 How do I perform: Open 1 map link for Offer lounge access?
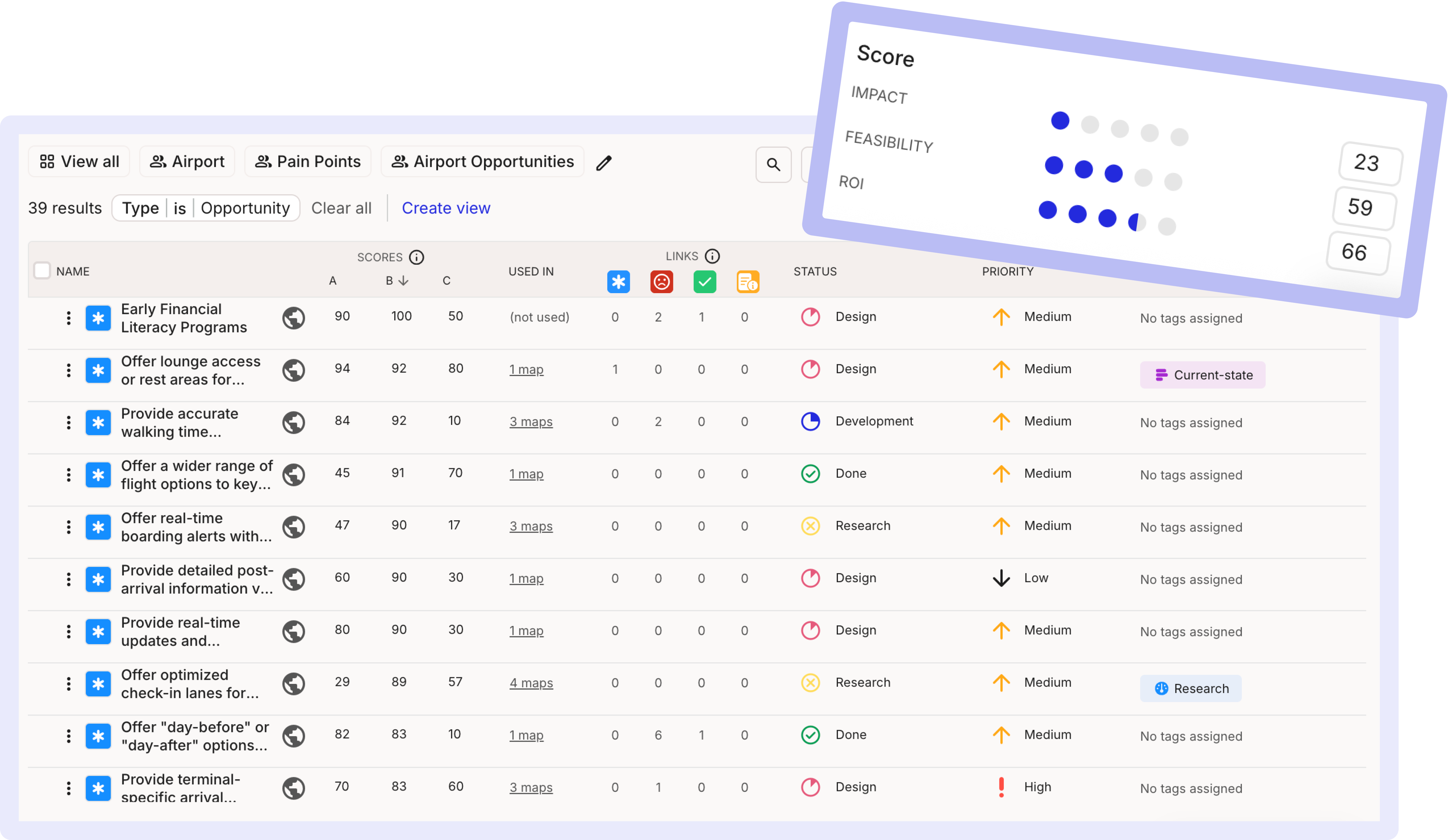(x=526, y=370)
